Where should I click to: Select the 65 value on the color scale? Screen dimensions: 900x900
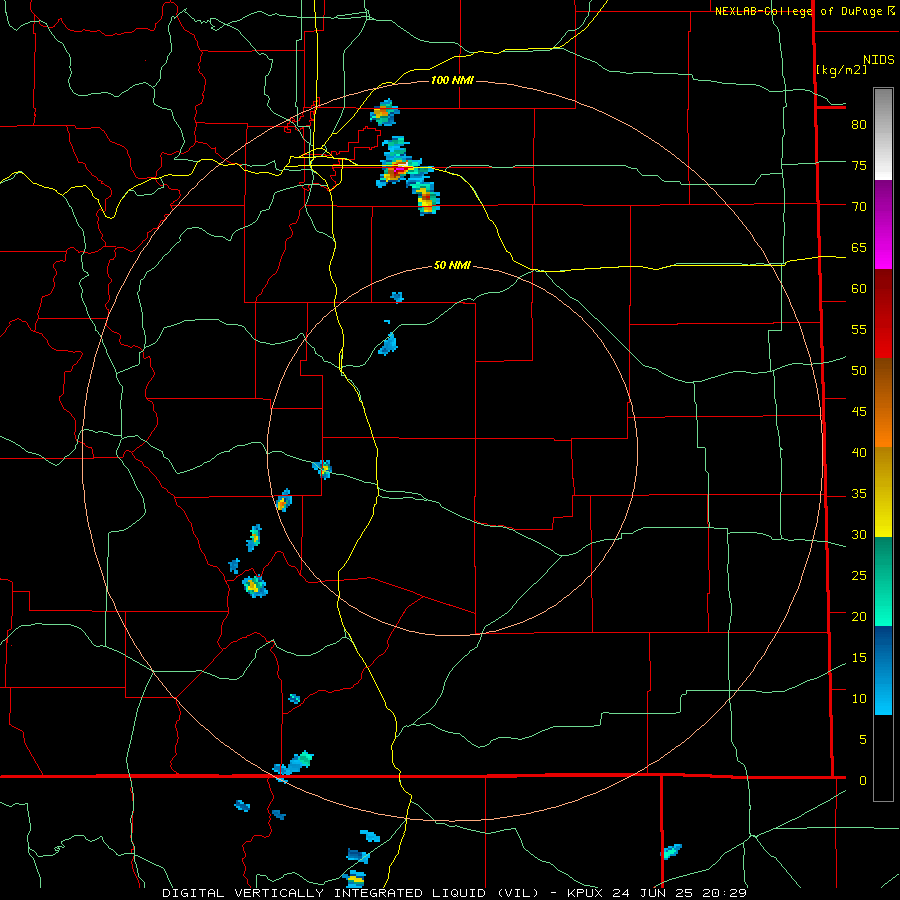click(x=859, y=247)
